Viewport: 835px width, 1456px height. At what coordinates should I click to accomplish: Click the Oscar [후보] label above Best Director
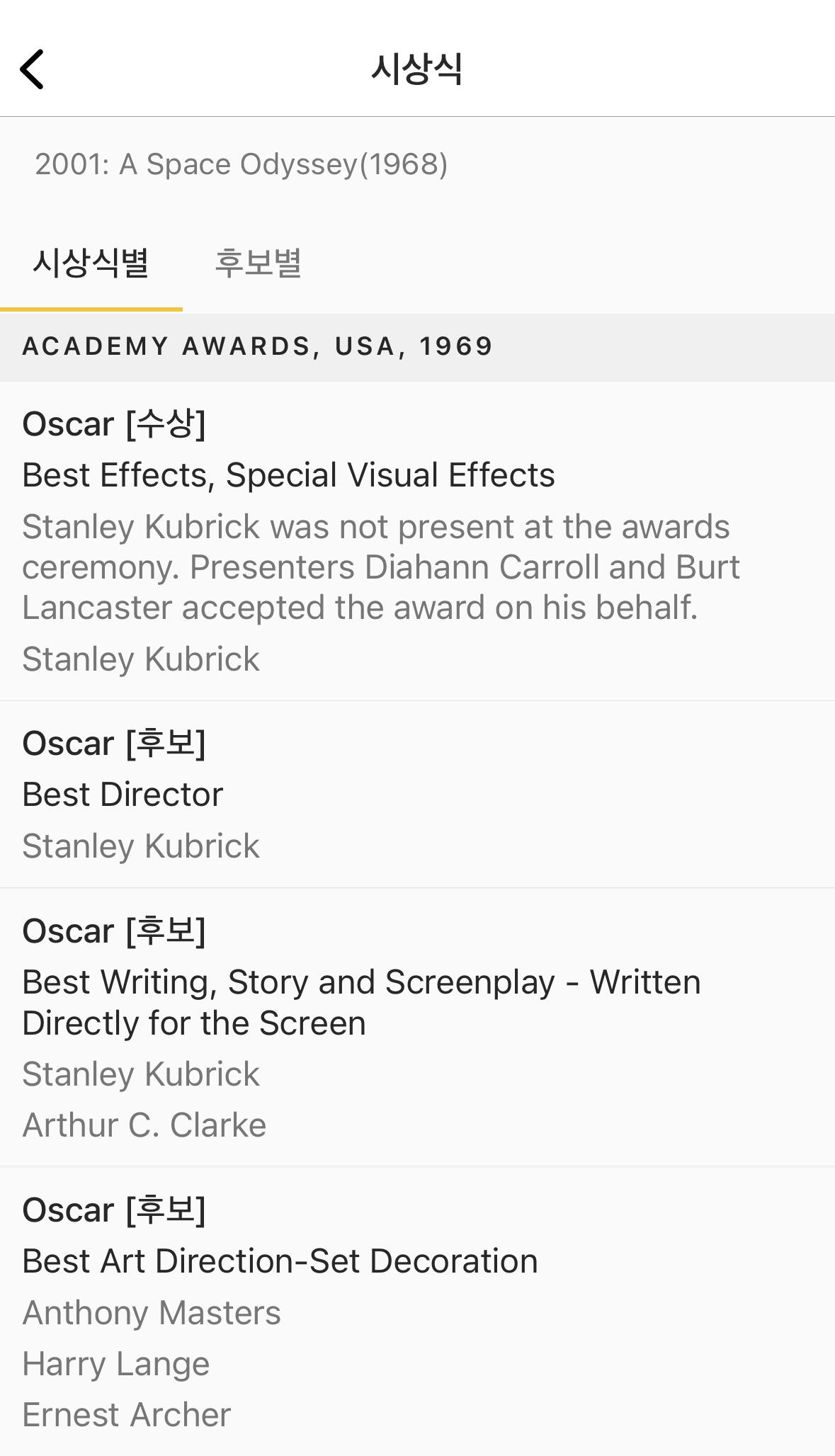point(114,744)
